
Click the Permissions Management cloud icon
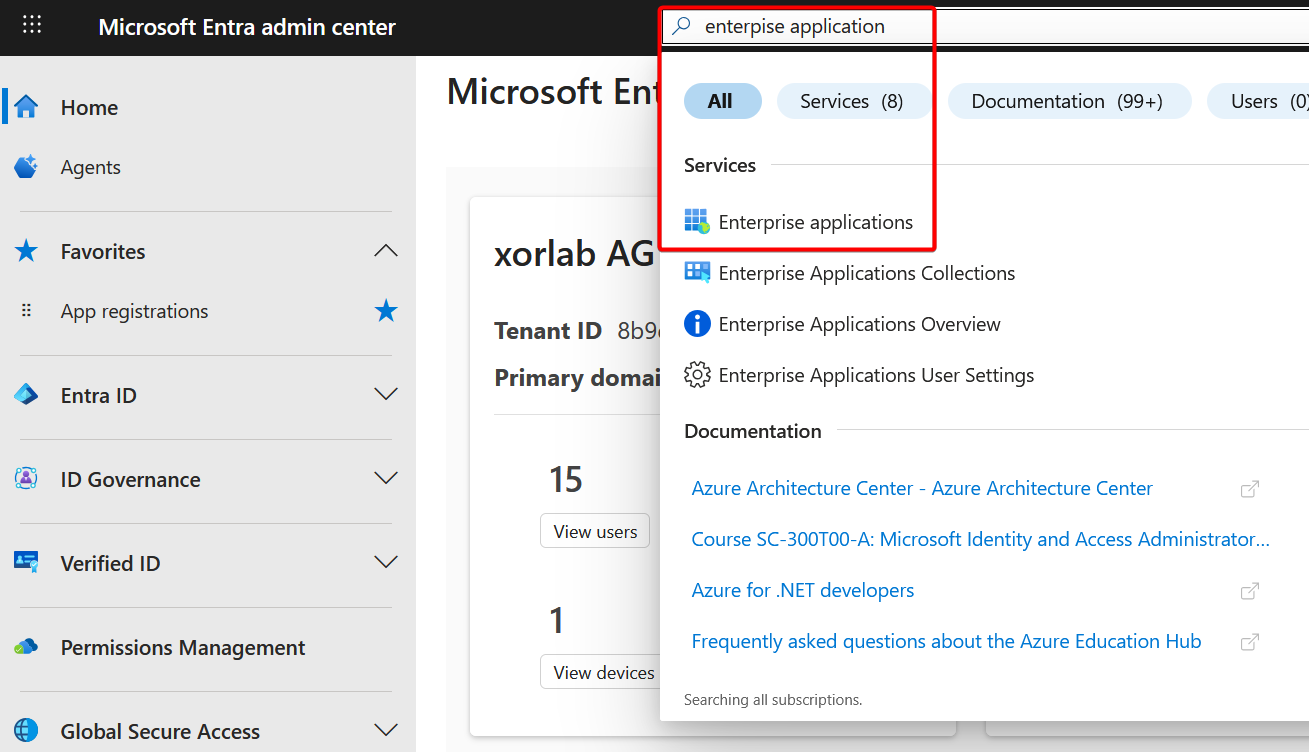[x=27, y=647]
